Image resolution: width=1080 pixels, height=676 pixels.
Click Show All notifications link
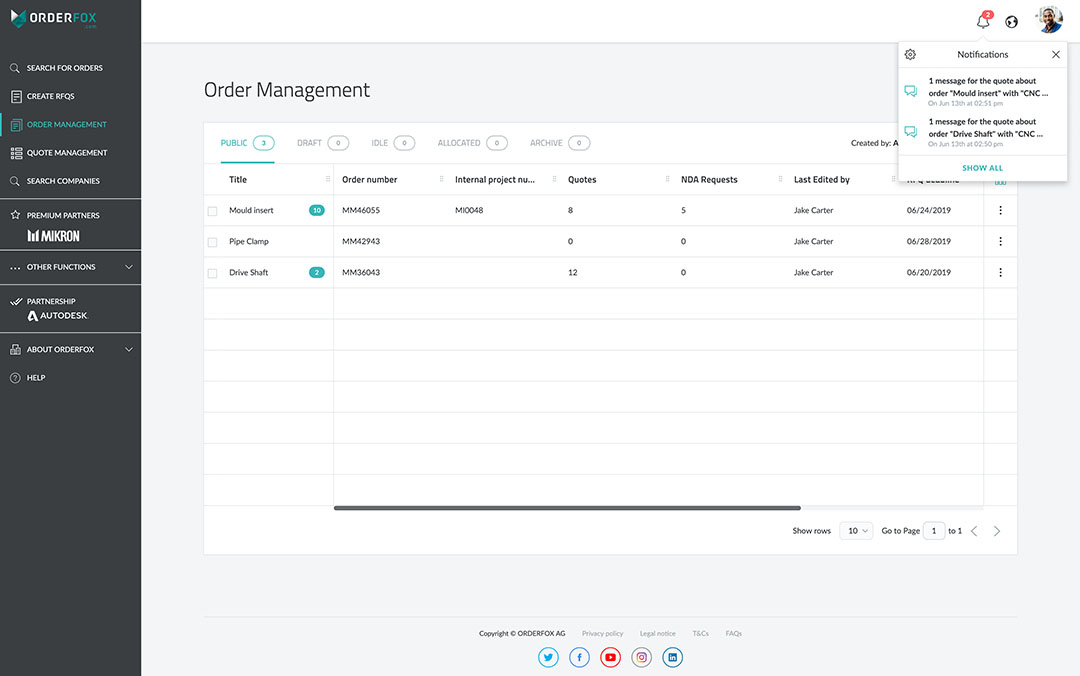pyautogui.click(x=982, y=168)
